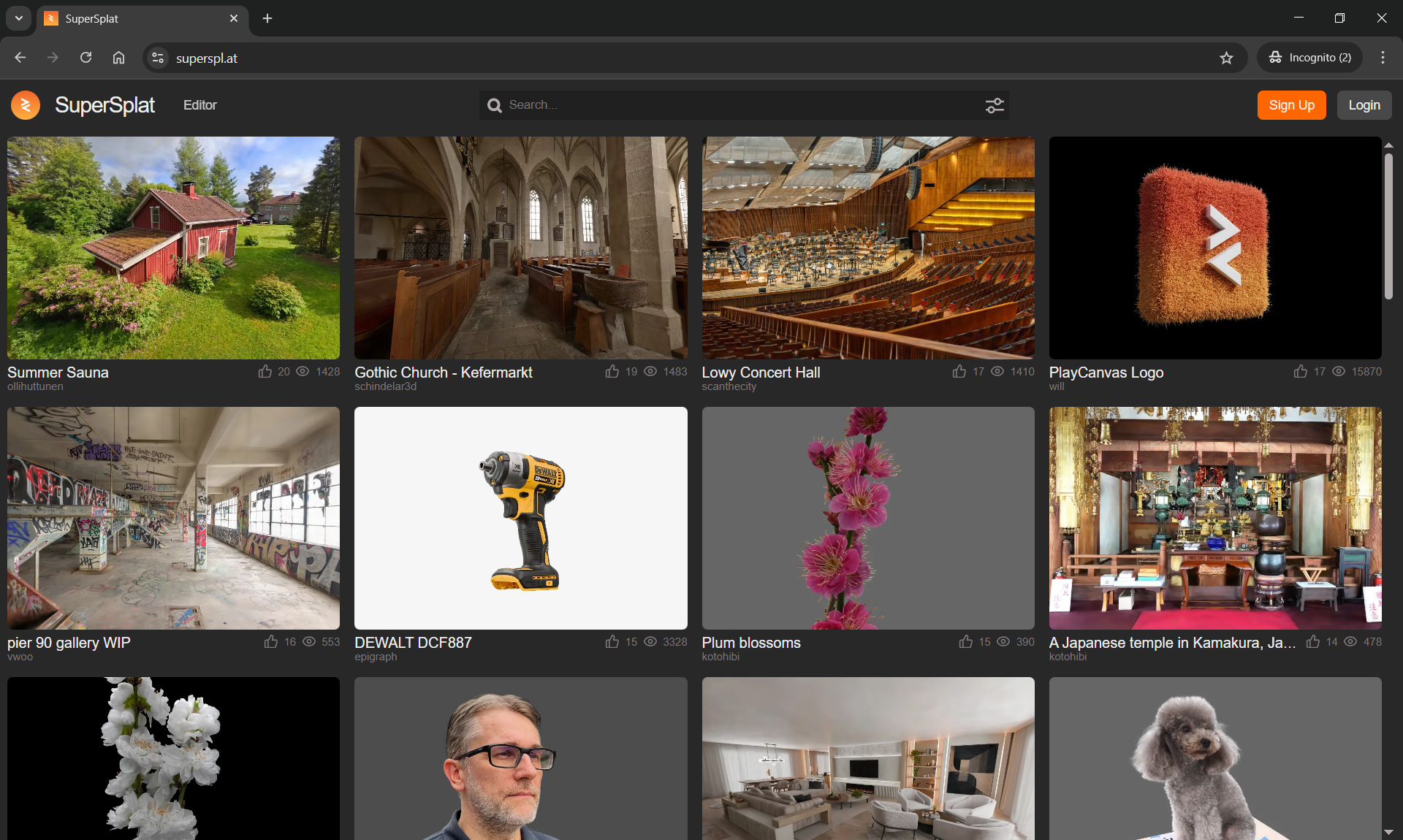Click the views eye icon for Plum blossoms

click(x=1004, y=642)
